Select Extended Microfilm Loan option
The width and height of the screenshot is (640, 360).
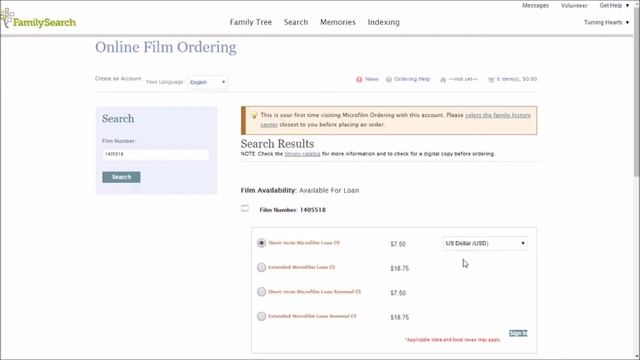(261, 267)
